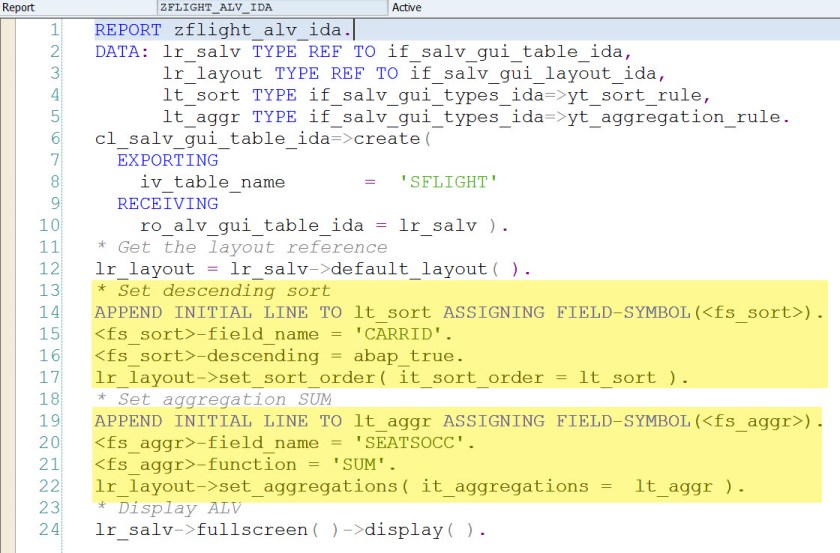Click line number 19 in the gutter
840x553 pixels.
coord(49,421)
